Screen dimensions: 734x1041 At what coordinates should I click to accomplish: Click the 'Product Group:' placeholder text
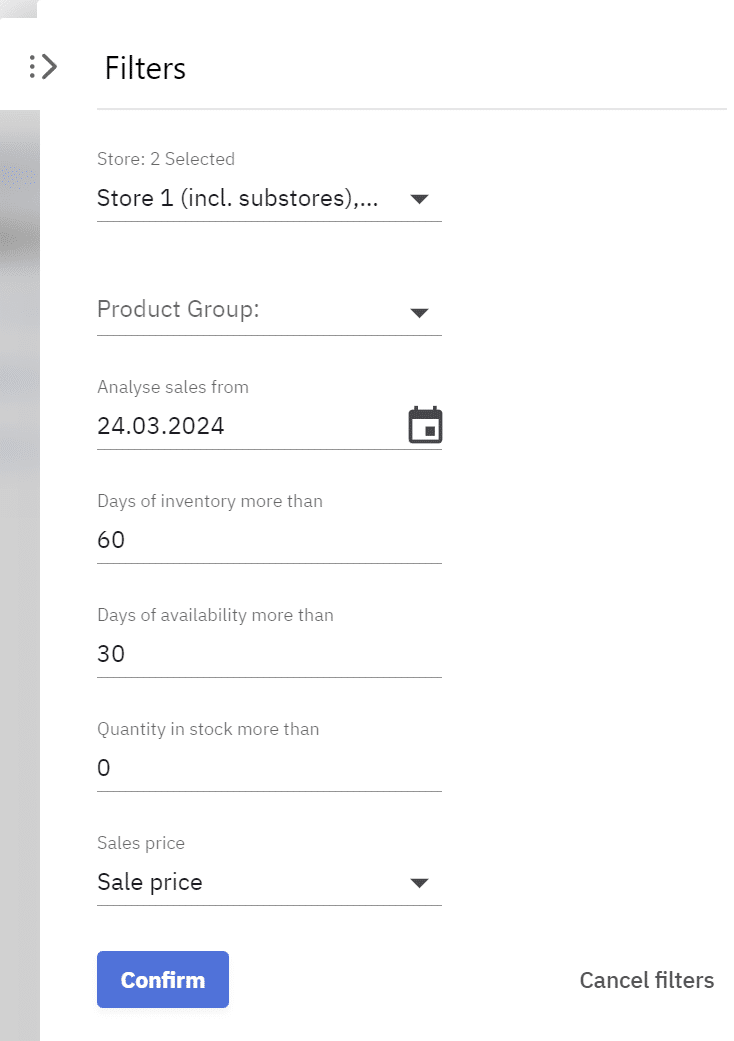(x=178, y=310)
